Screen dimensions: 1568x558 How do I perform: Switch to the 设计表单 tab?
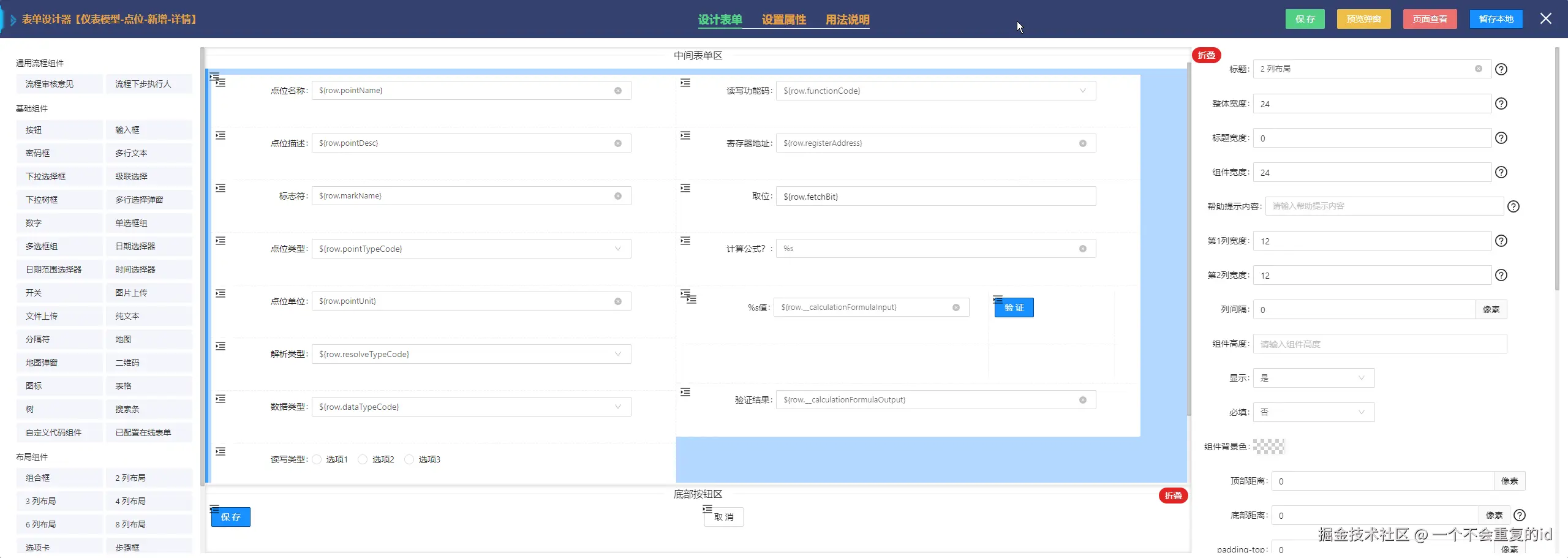720,20
